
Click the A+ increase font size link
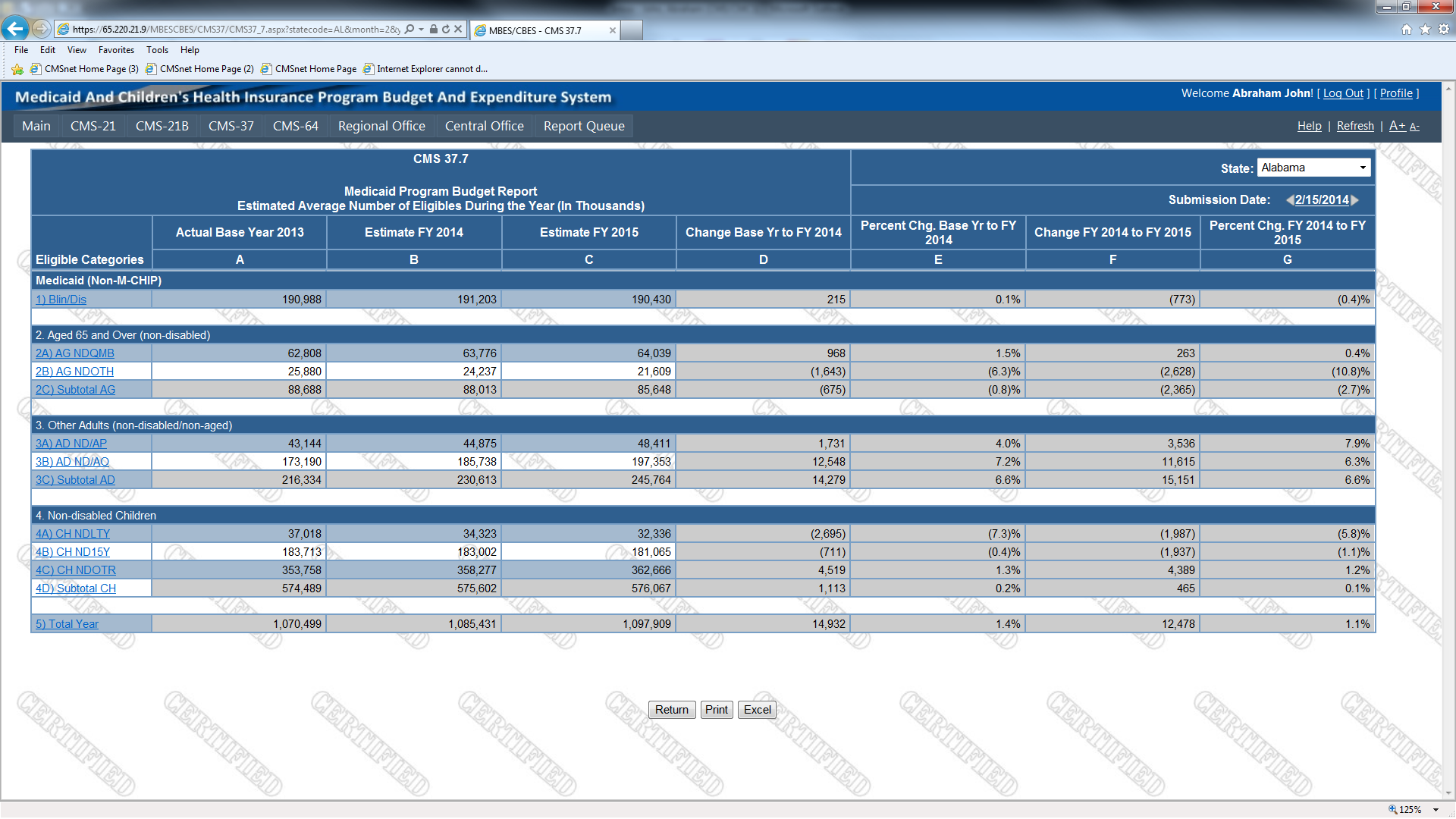pos(1397,126)
